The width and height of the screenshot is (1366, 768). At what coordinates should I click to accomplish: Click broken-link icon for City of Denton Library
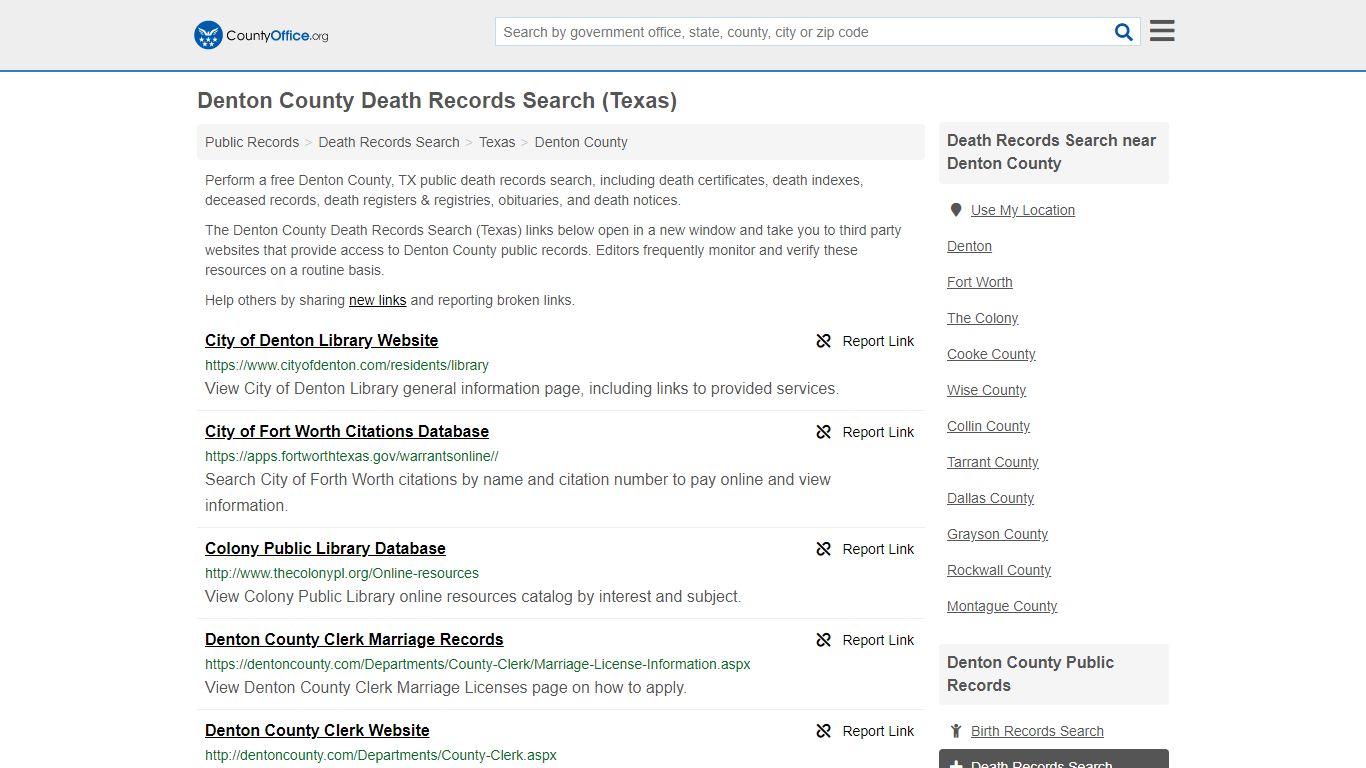pos(824,341)
